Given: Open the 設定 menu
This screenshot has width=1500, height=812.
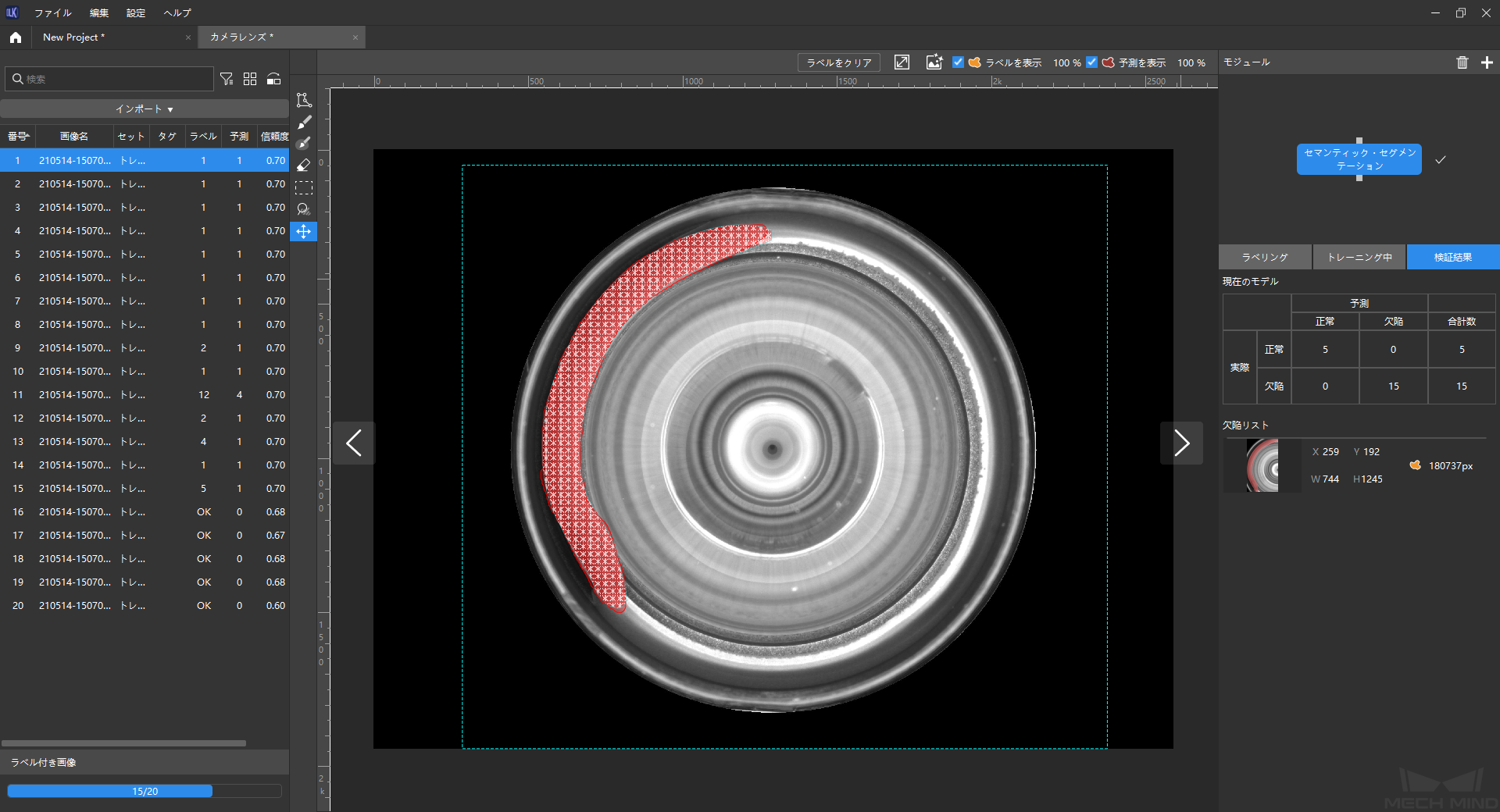Looking at the screenshot, I should click(x=136, y=12).
